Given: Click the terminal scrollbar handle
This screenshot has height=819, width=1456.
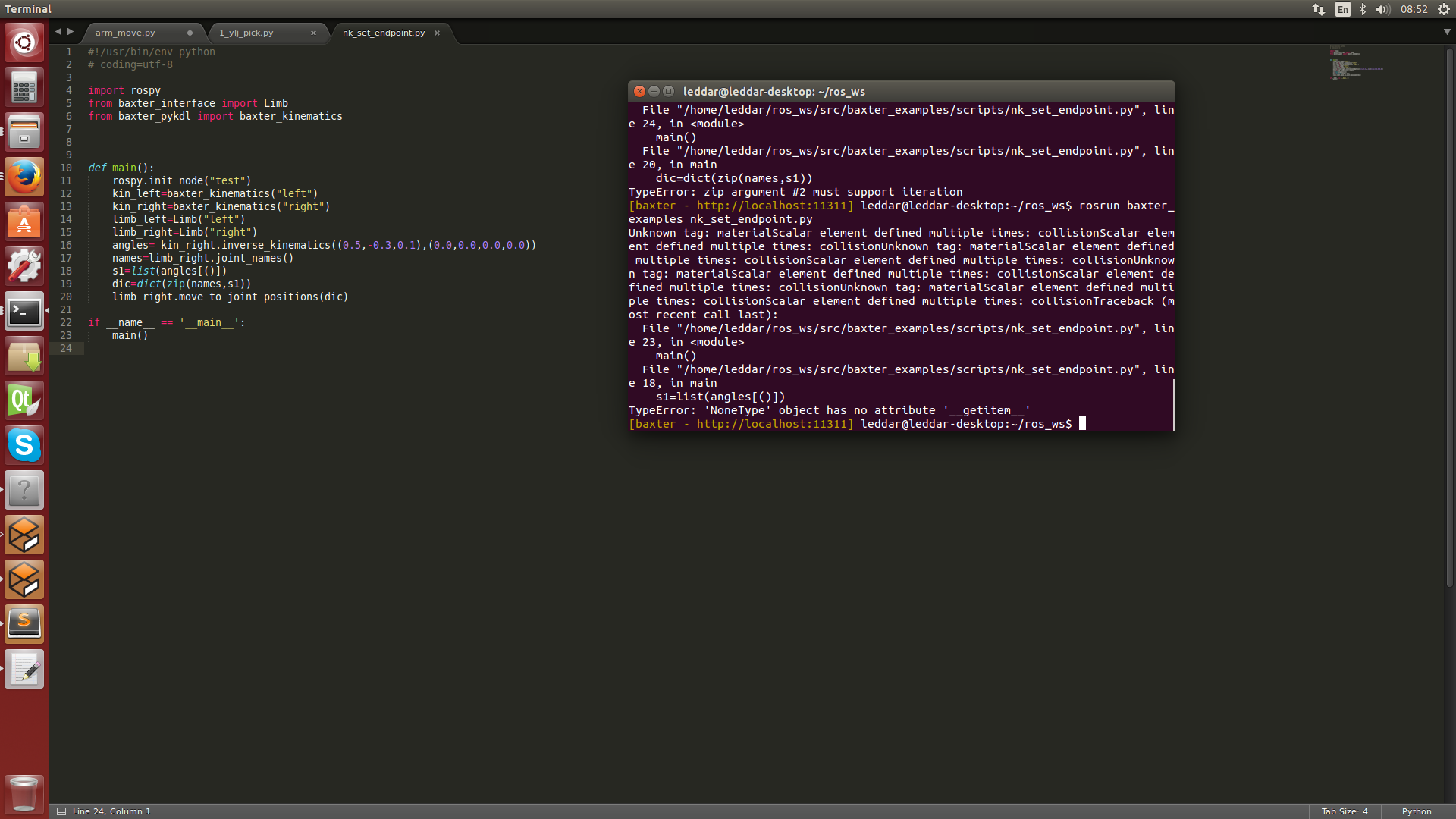Looking at the screenshot, I should coord(1174,404).
